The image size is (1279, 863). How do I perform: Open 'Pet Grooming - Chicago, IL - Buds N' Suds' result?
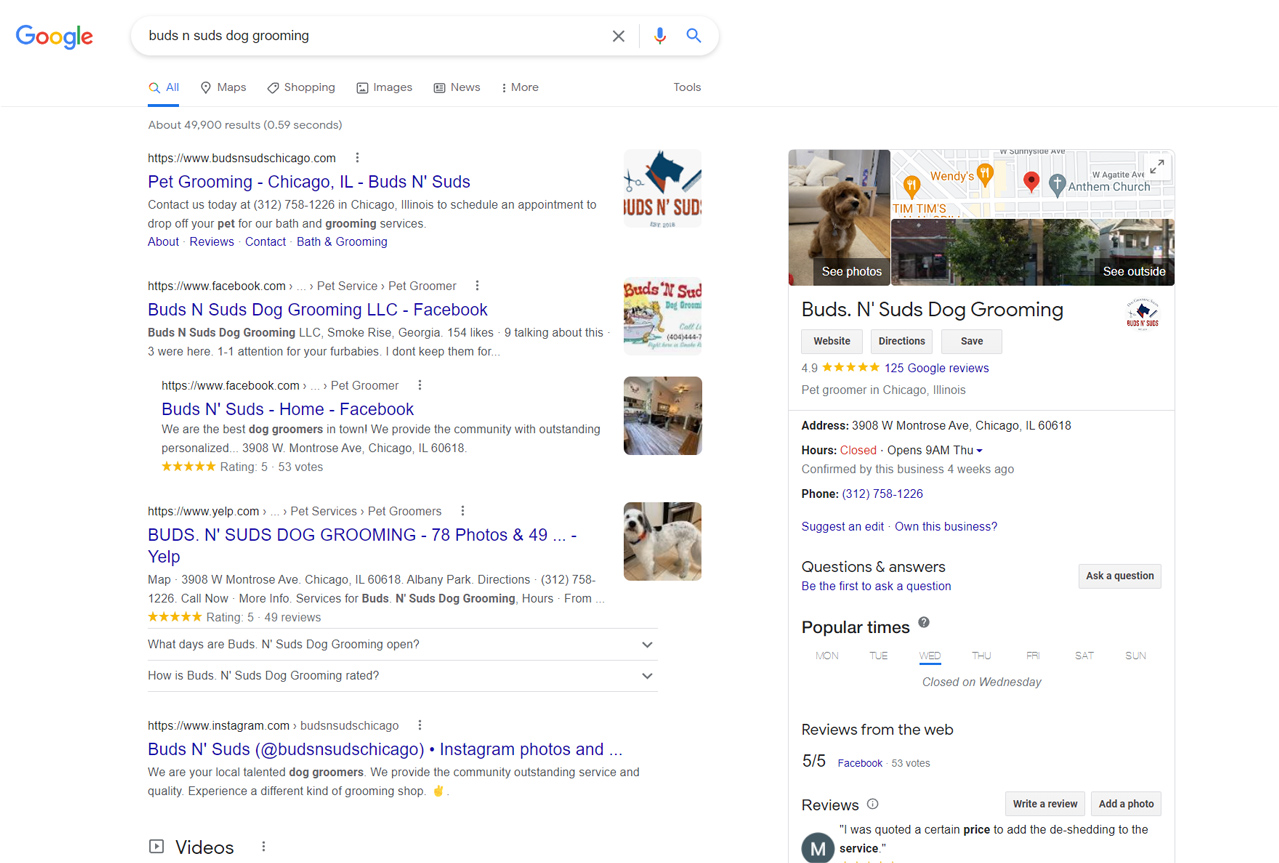click(x=309, y=182)
